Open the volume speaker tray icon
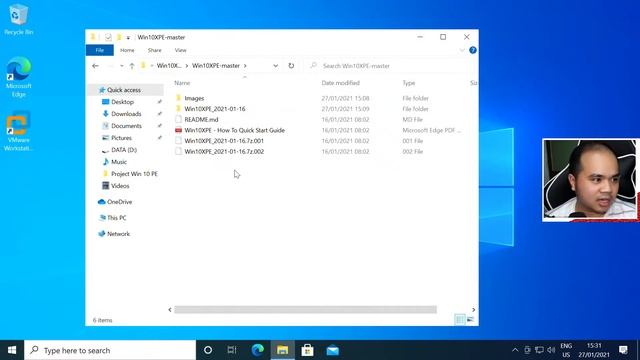Screen dimensions: 640x360 click(x=551, y=350)
